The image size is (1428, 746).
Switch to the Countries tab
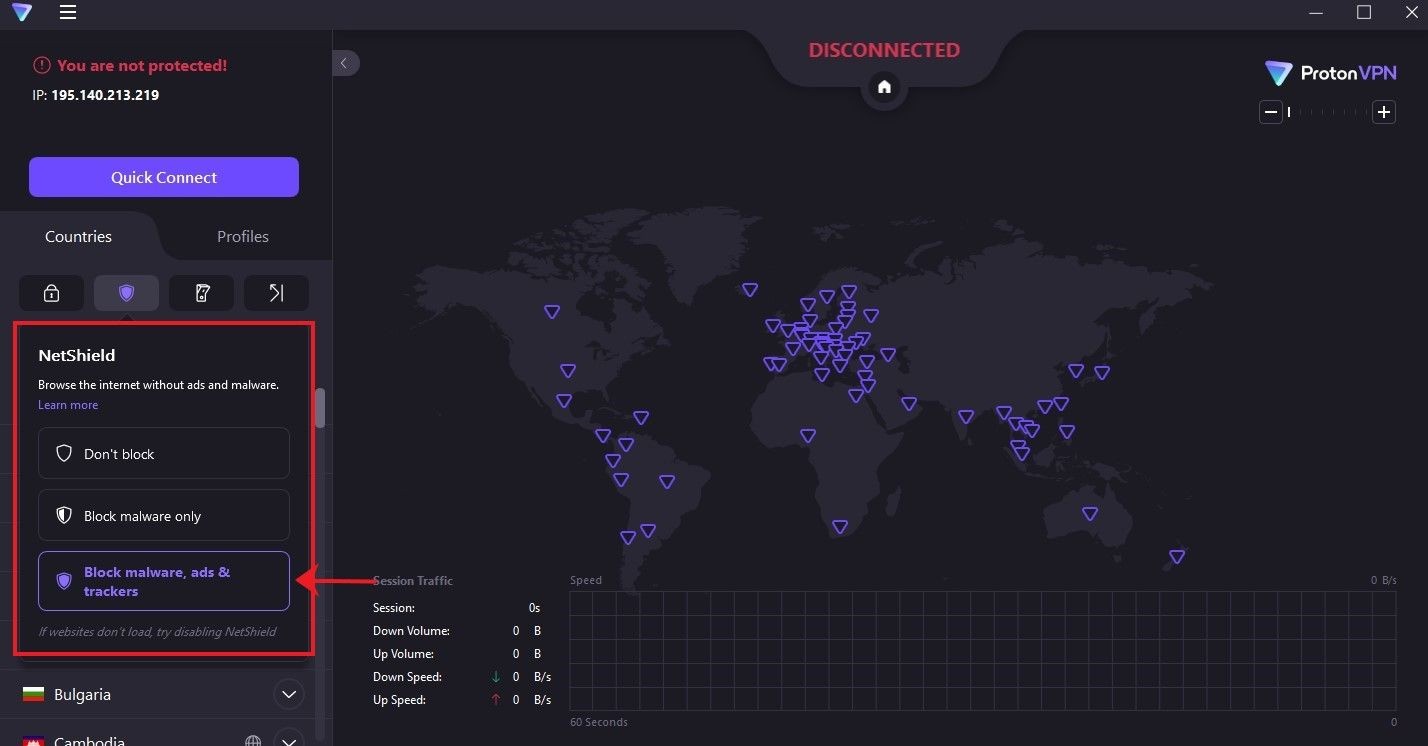click(78, 237)
